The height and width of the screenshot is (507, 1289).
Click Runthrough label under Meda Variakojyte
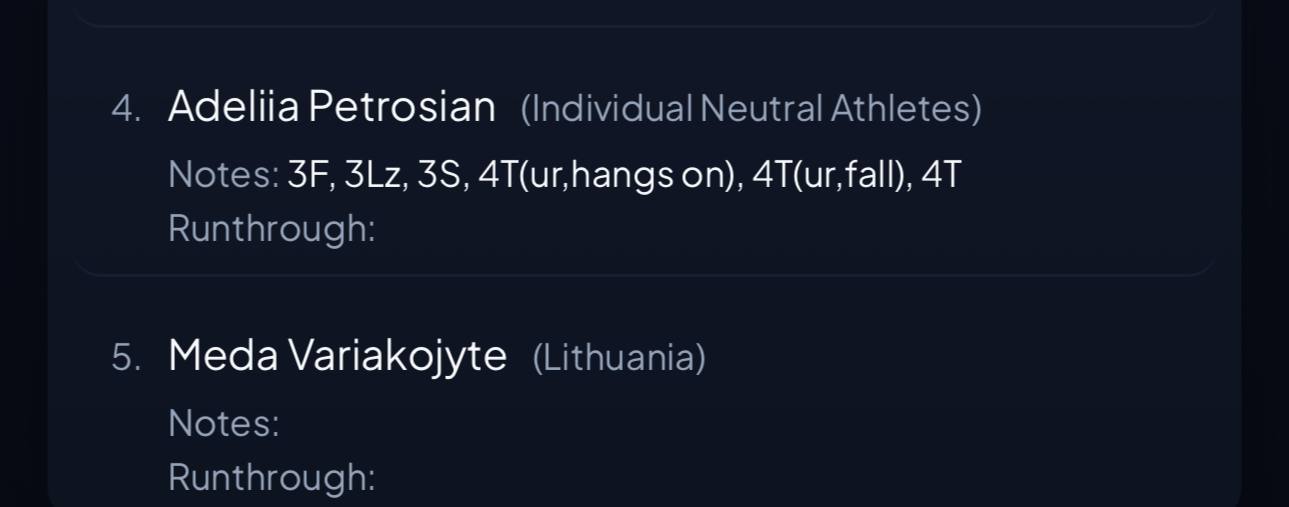coord(271,477)
